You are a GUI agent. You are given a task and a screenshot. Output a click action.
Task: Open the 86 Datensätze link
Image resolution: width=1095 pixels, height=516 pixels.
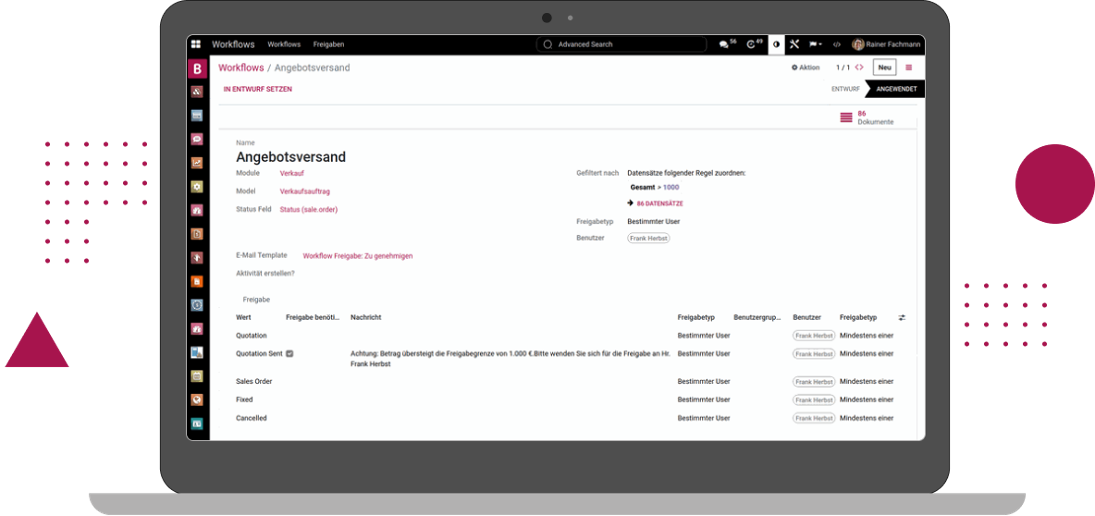tap(659, 203)
